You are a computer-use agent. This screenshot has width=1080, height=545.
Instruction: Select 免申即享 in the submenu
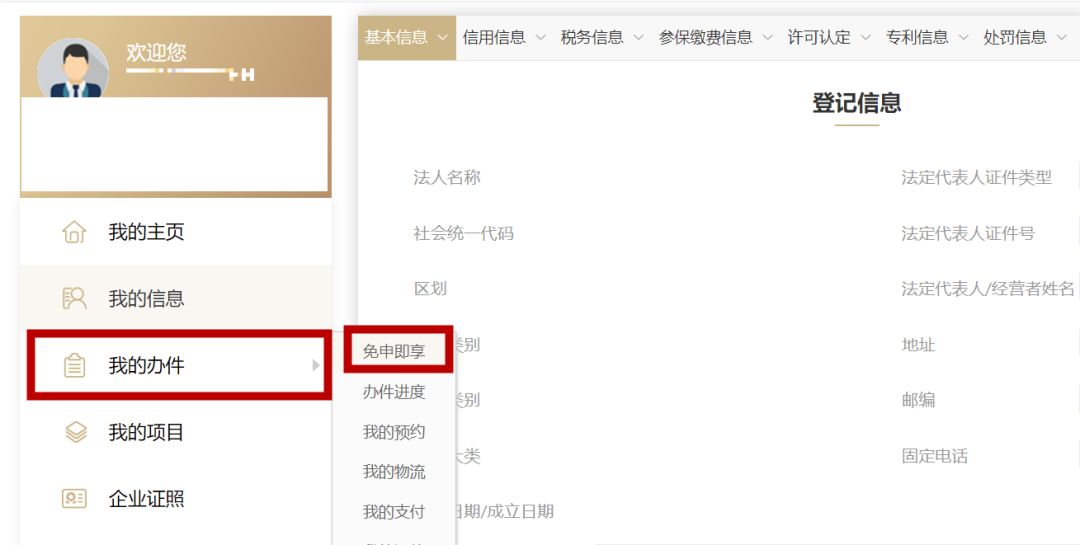pyautogui.click(x=394, y=352)
